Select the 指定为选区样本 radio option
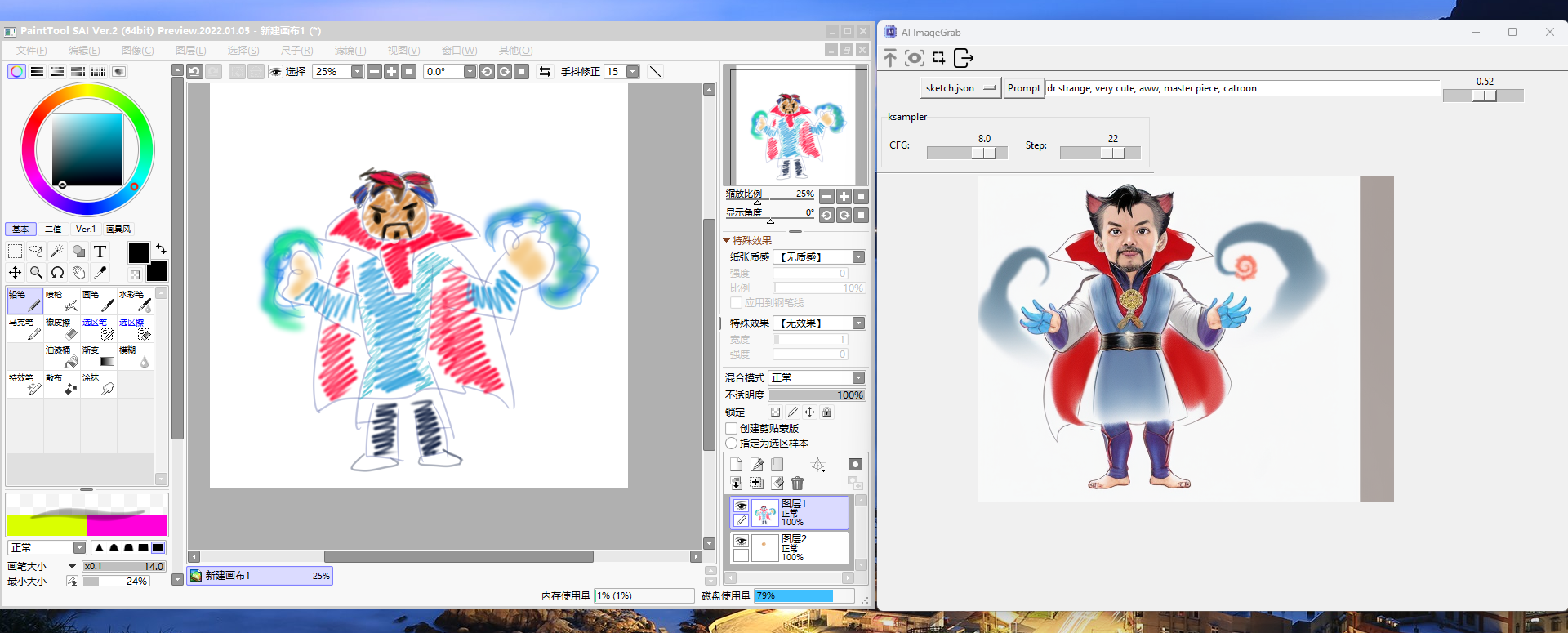The height and width of the screenshot is (633, 1568). [x=732, y=444]
